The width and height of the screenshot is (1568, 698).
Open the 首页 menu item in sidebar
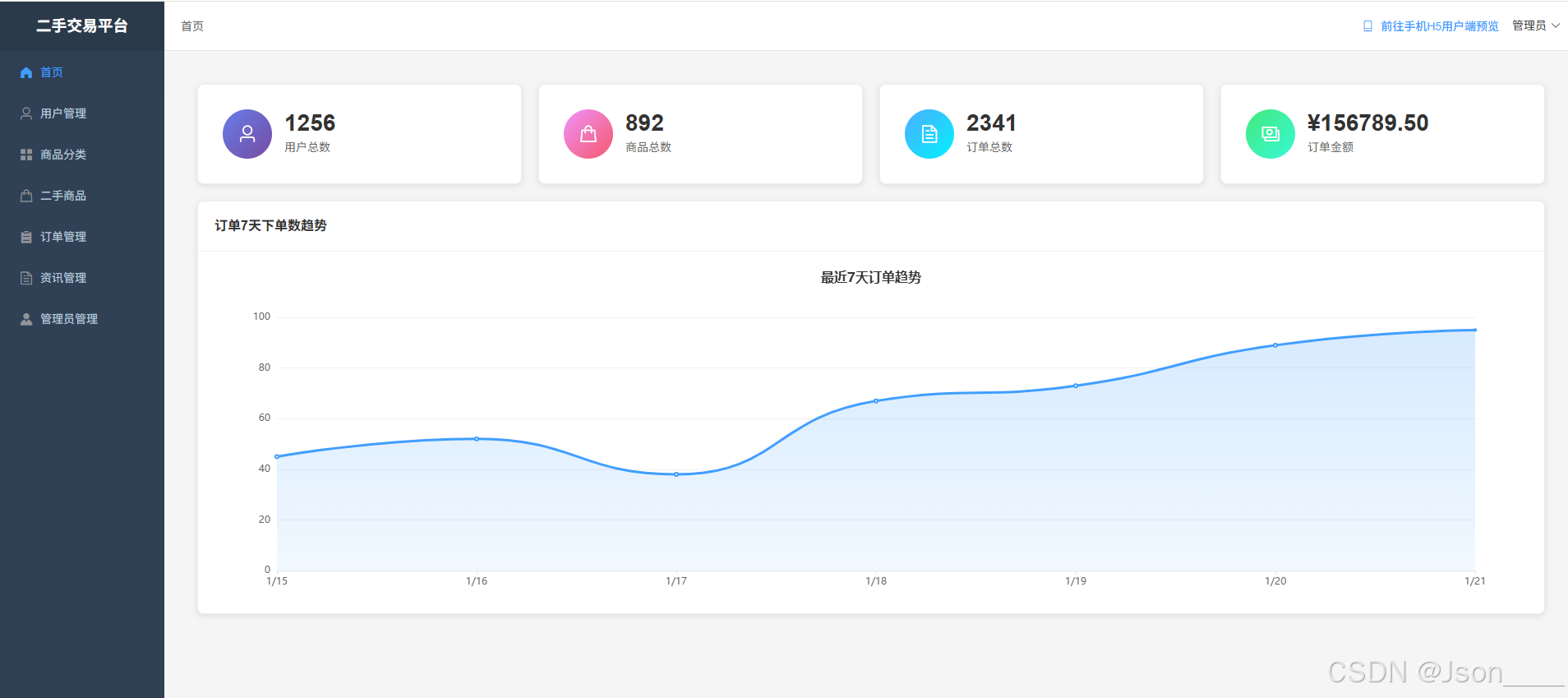[x=82, y=72]
